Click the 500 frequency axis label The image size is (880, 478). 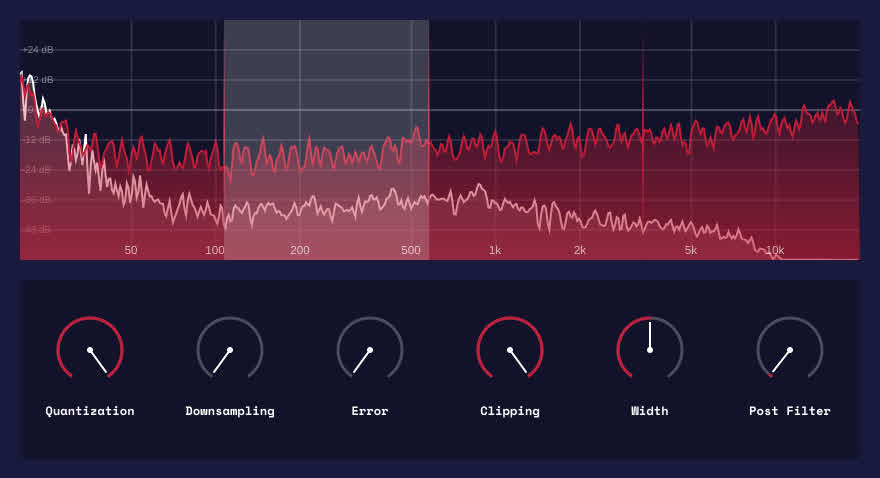(x=411, y=250)
